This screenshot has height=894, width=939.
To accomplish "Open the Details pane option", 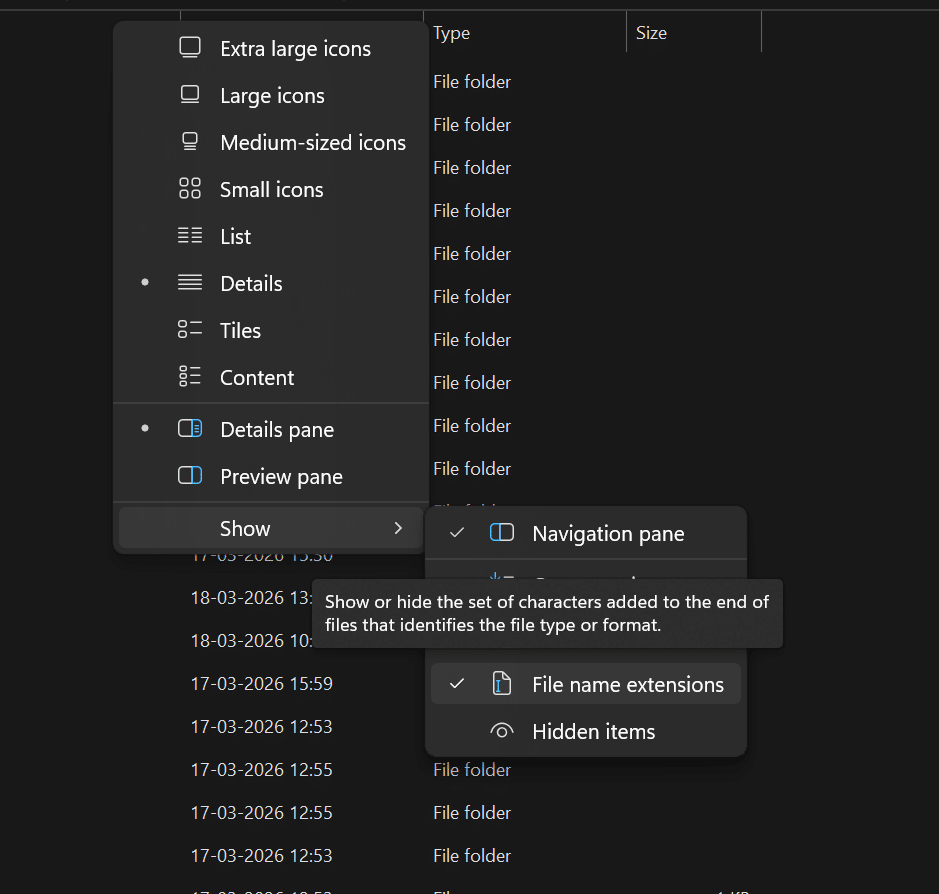I will pyautogui.click(x=277, y=429).
